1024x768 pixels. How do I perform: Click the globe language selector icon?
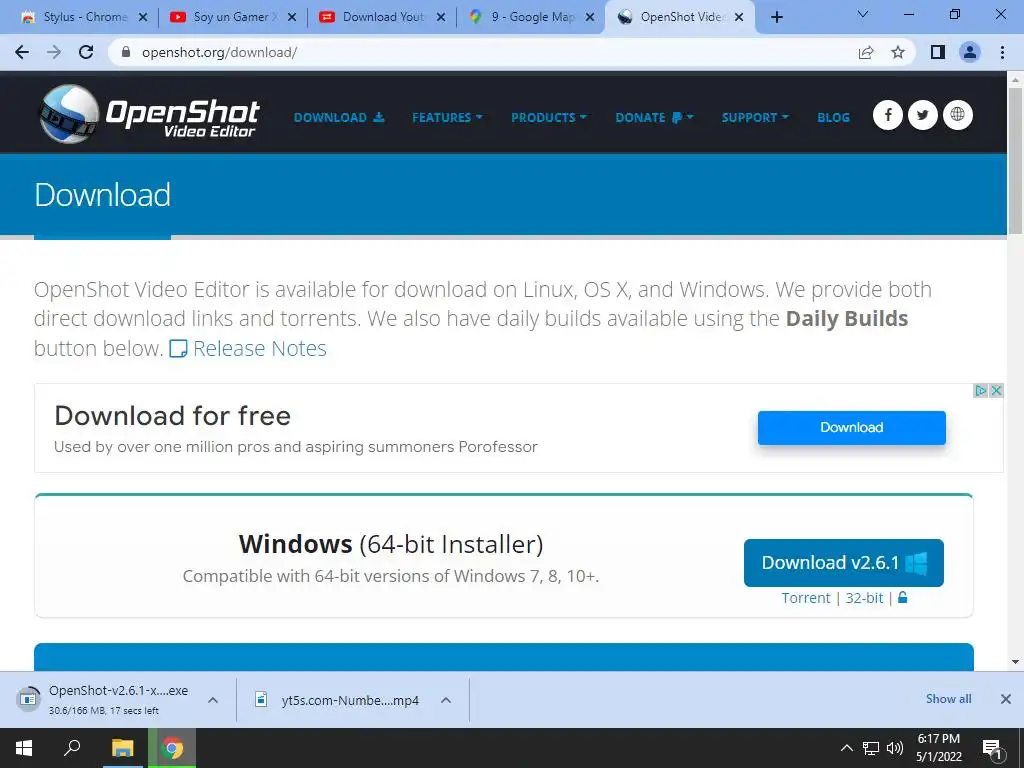pyautogui.click(x=957, y=115)
